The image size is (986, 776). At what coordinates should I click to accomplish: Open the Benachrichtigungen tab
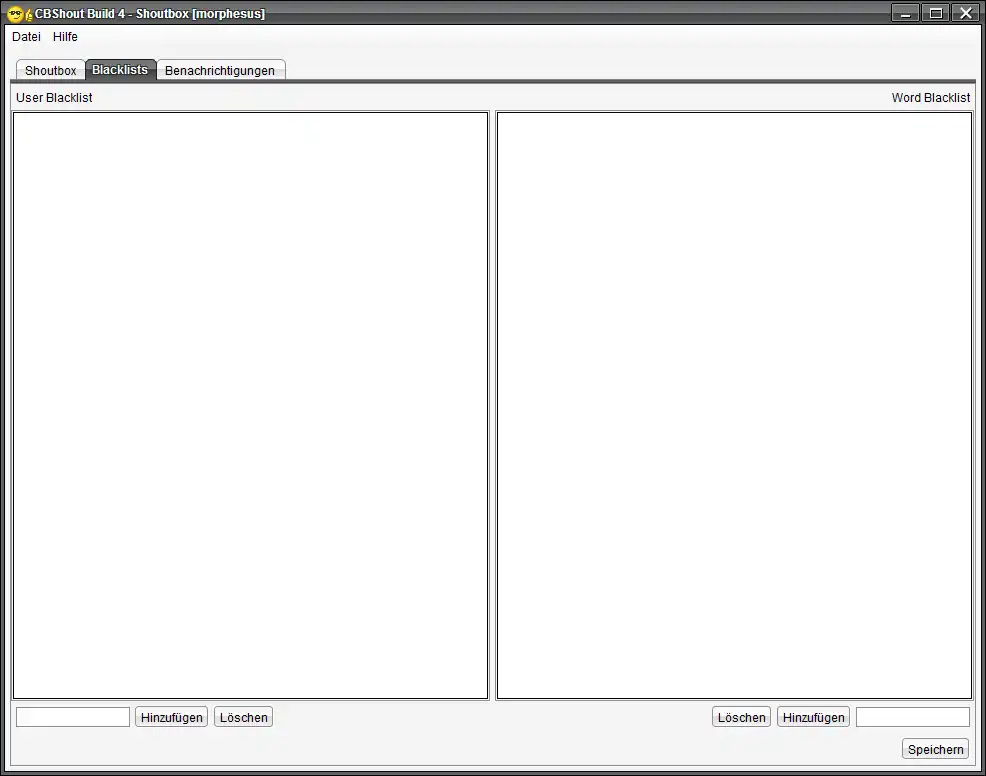(220, 70)
